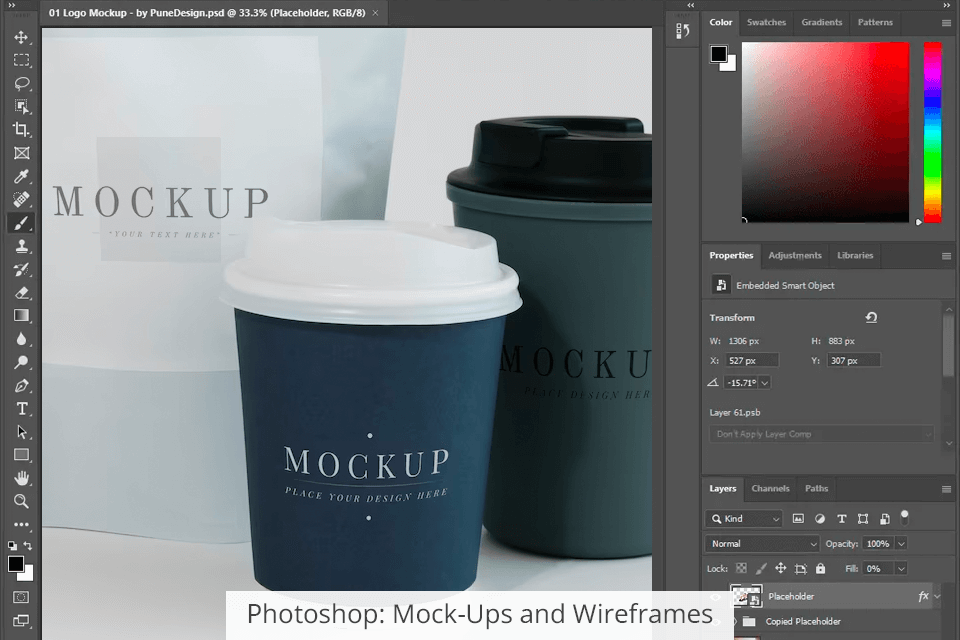Select the Gradient tool
This screenshot has height=640, width=960.
tap(21, 315)
